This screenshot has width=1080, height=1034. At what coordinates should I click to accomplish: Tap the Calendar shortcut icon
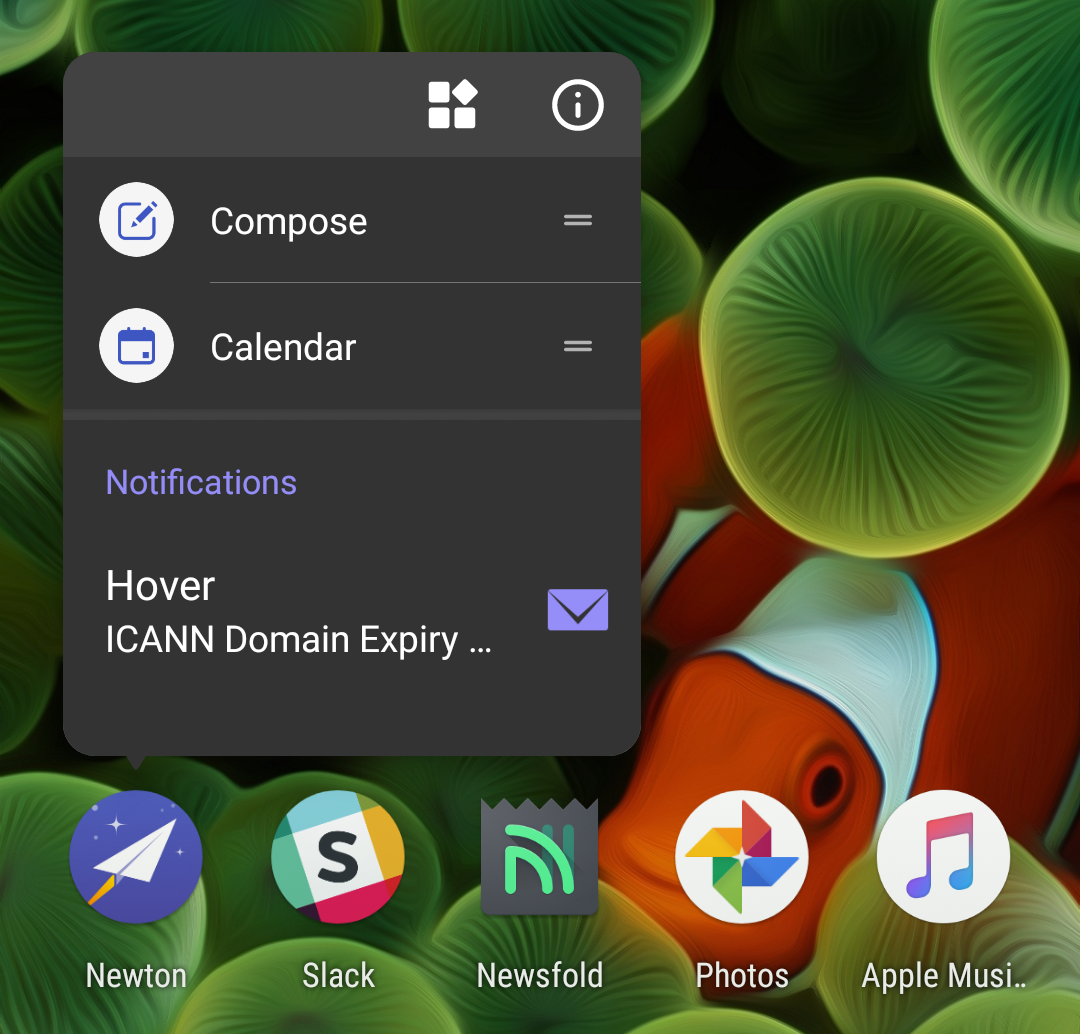point(136,345)
